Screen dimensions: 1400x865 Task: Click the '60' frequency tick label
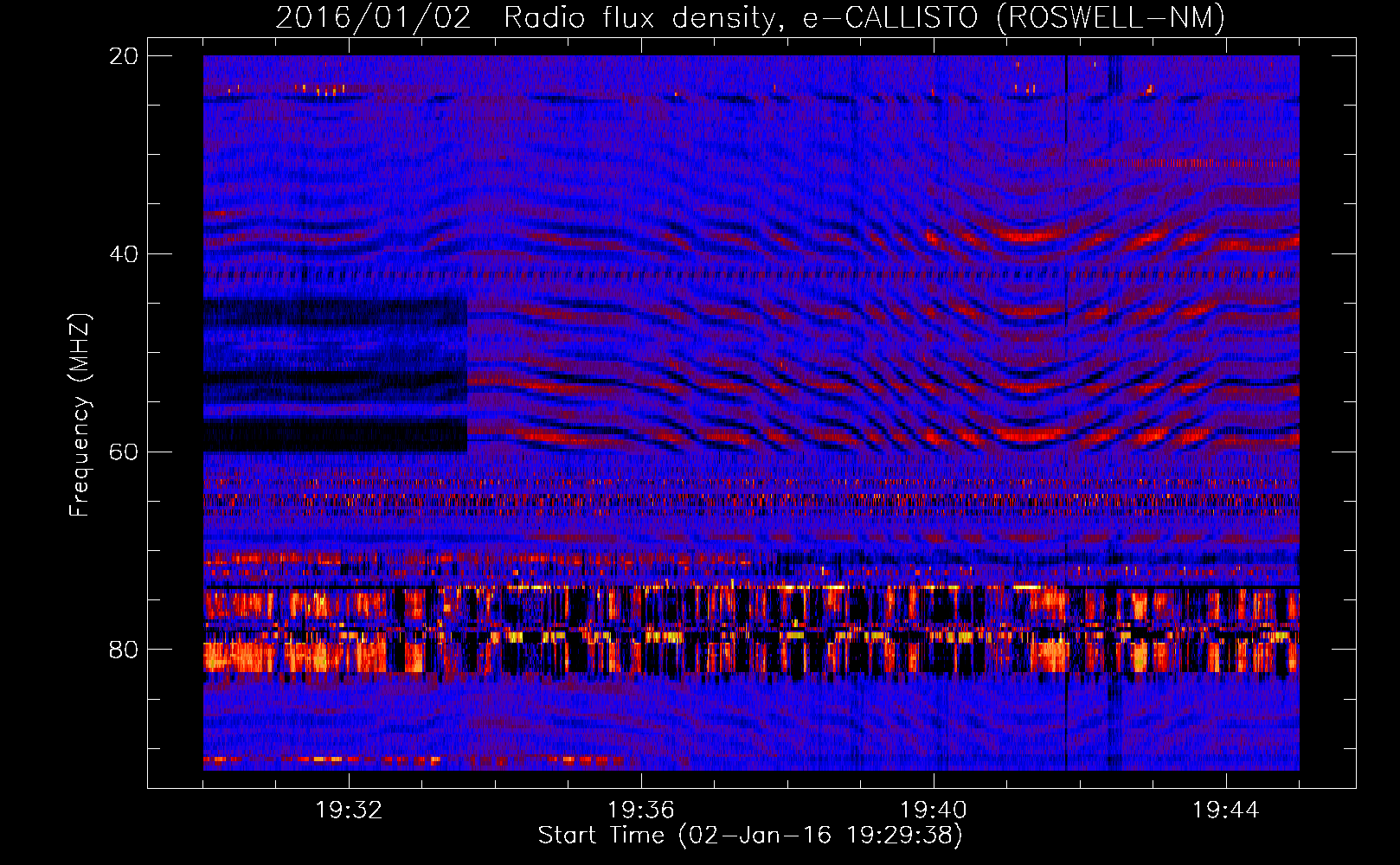point(124,452)
